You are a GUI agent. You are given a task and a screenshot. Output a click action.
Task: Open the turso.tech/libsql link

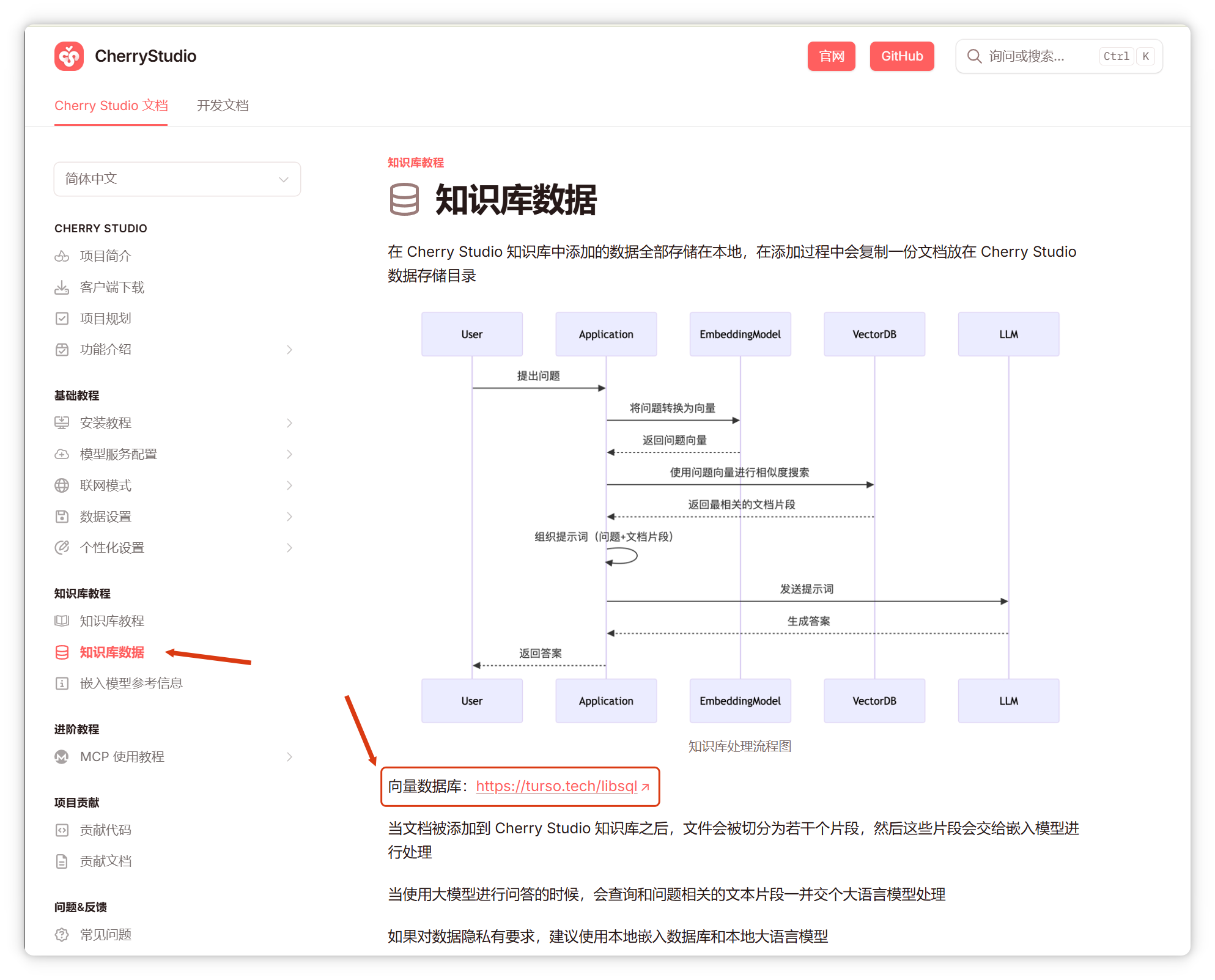pyautogui.click(x=556, y=786)
